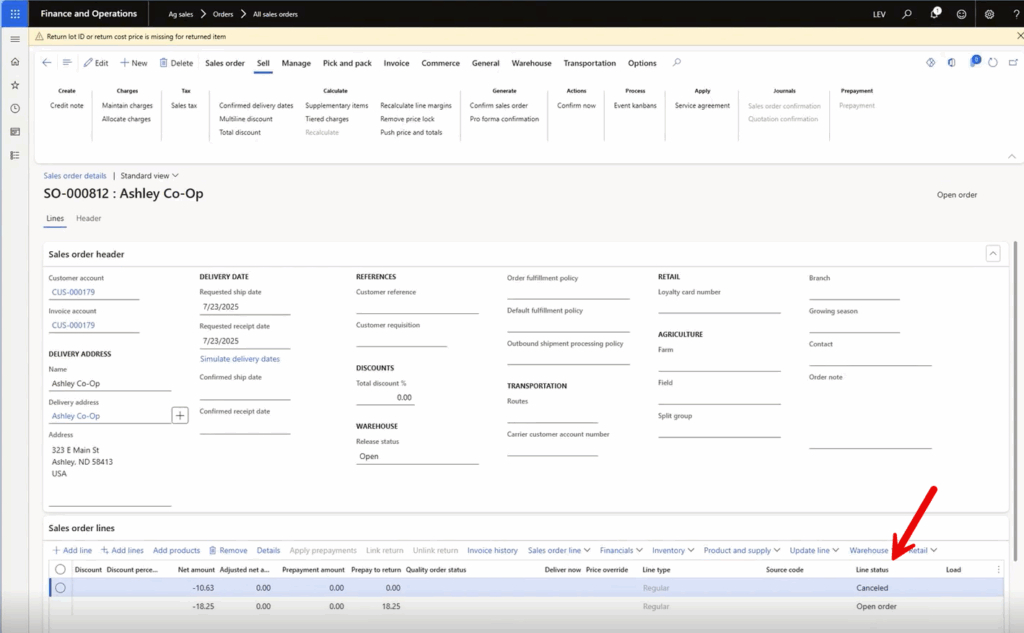
Task: Expand the navigation pane hamburger icon
Action: click(15, 39)
